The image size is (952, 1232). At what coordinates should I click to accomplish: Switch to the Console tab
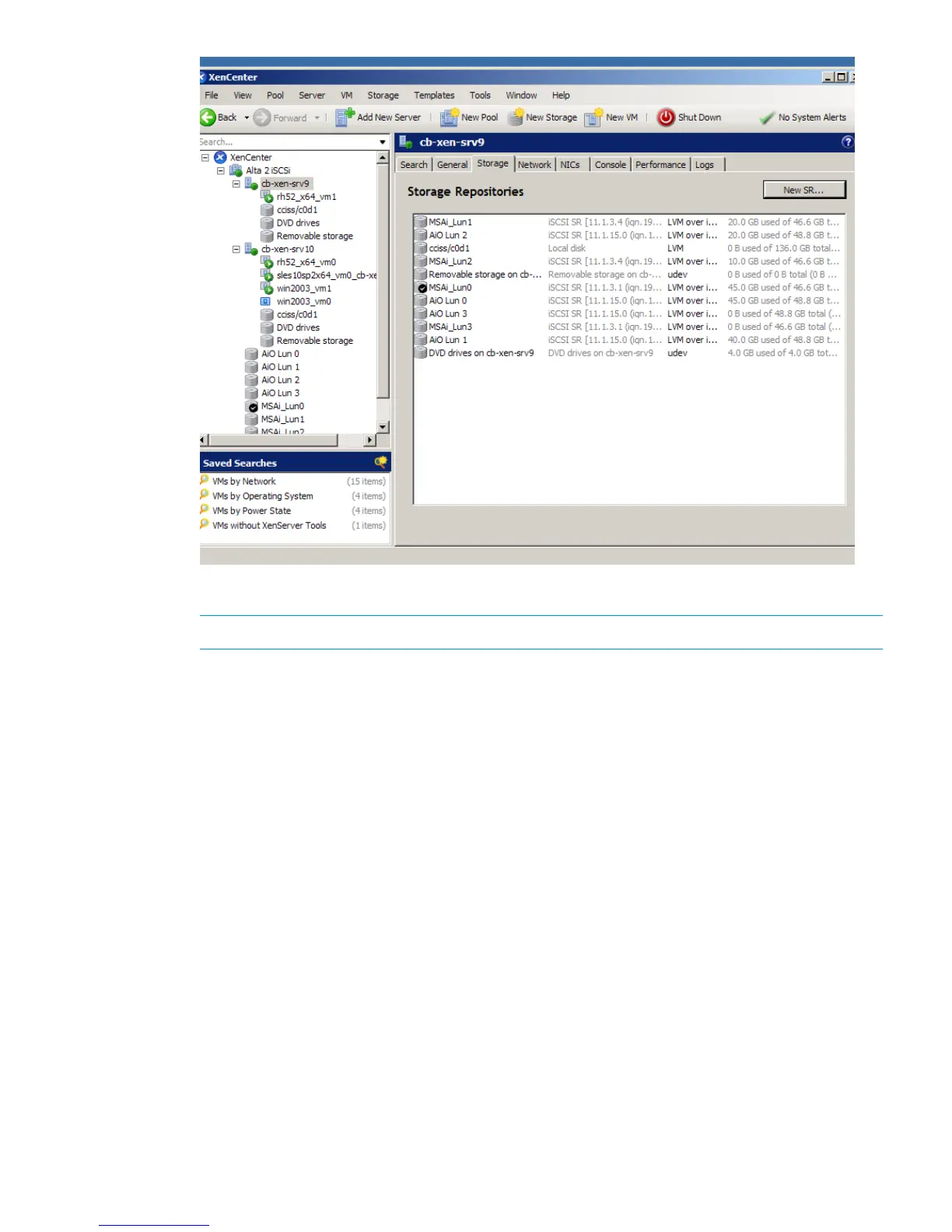611,165
